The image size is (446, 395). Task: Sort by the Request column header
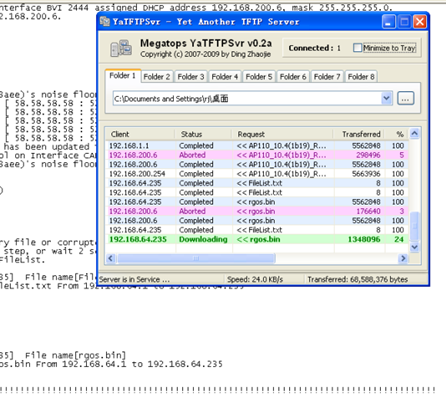tap(282, 134)
